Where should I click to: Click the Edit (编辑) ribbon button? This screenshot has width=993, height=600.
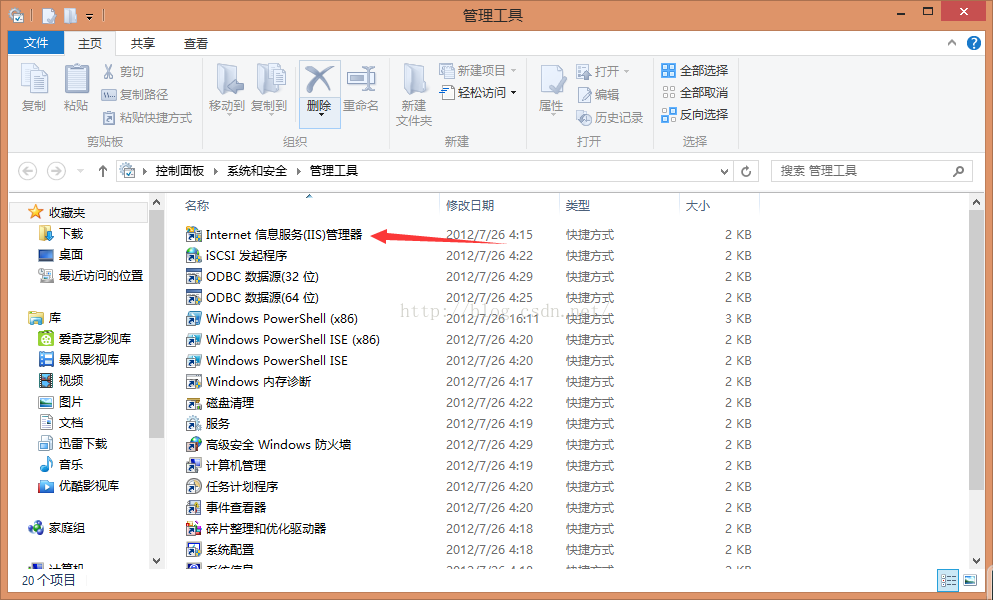tap(598, 94)
